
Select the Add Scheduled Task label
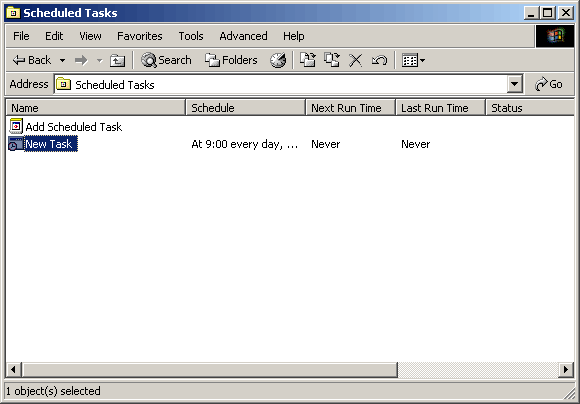click(74, 127)
